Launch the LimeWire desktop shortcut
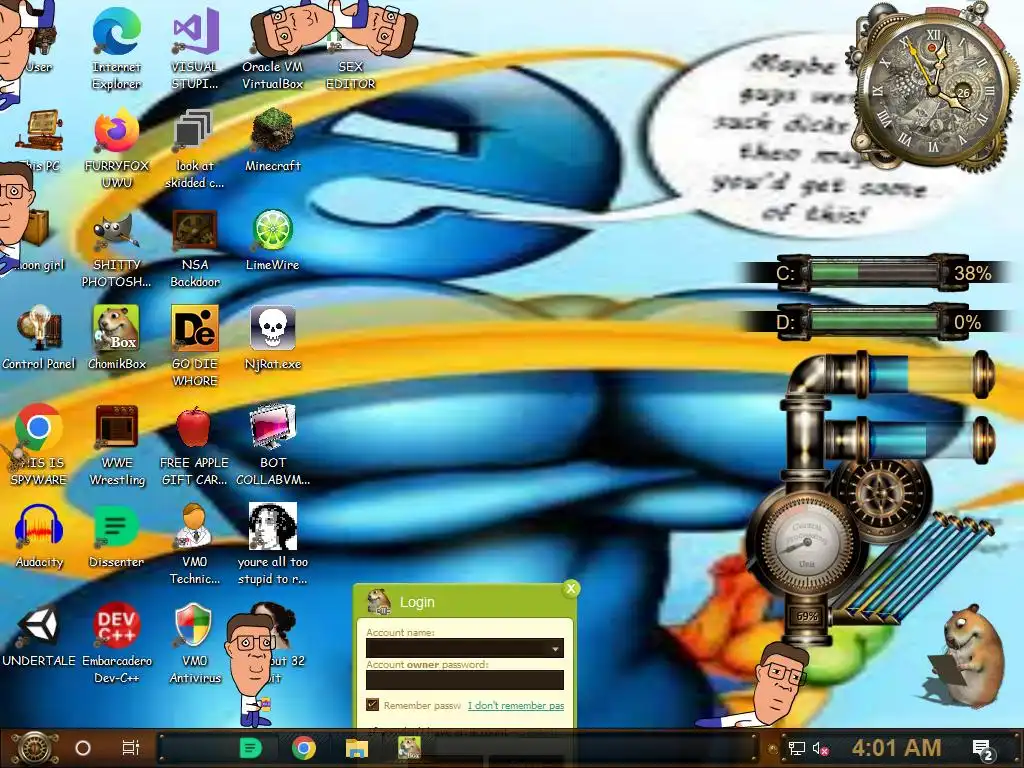The width and height of the screenshot is (1024, 768). coord(272,240)
